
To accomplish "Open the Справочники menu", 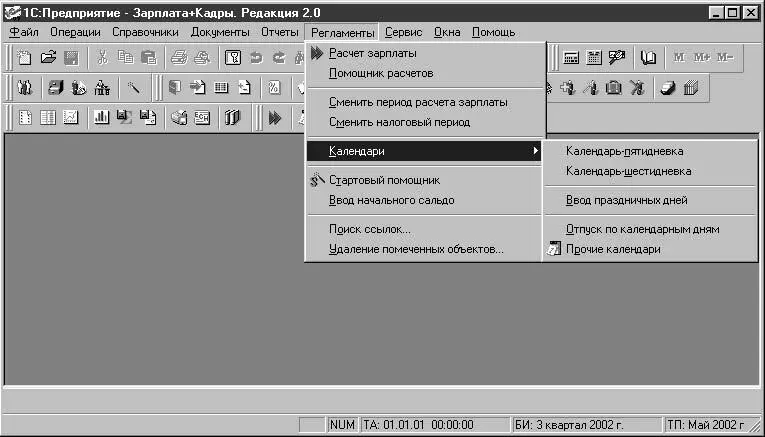I will tap(145, 33).
